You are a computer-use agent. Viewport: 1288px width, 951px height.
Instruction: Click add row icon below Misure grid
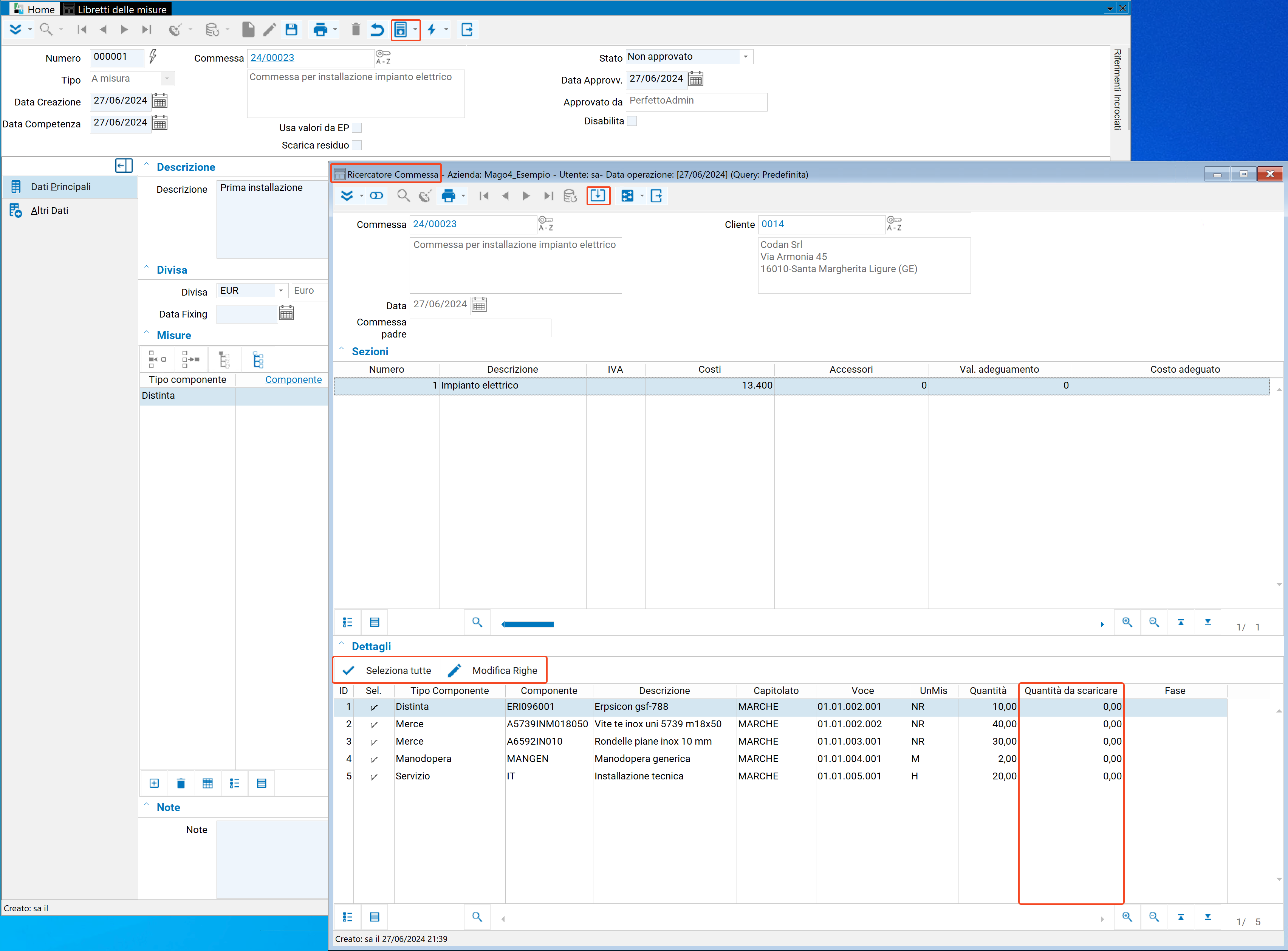tap(154, 784)
